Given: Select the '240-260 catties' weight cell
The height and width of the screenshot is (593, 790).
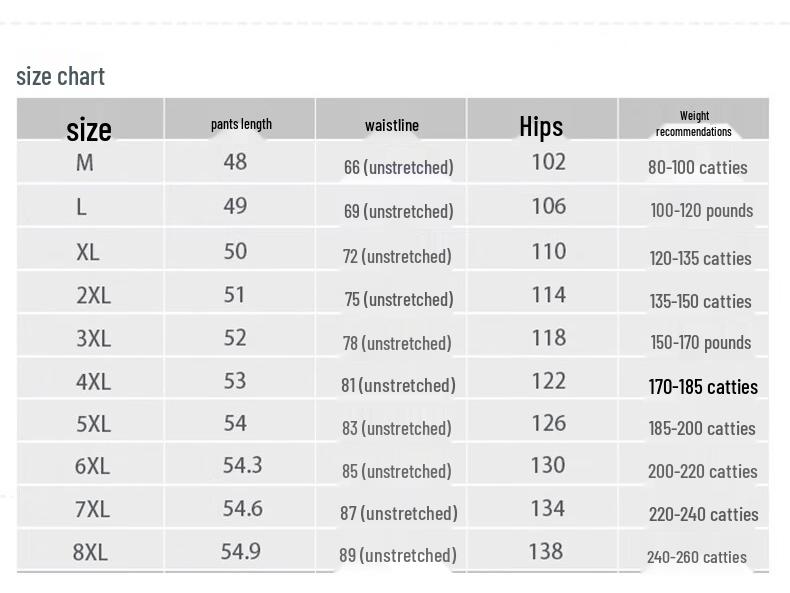Looking at the screenshot, I should (697, 557).
